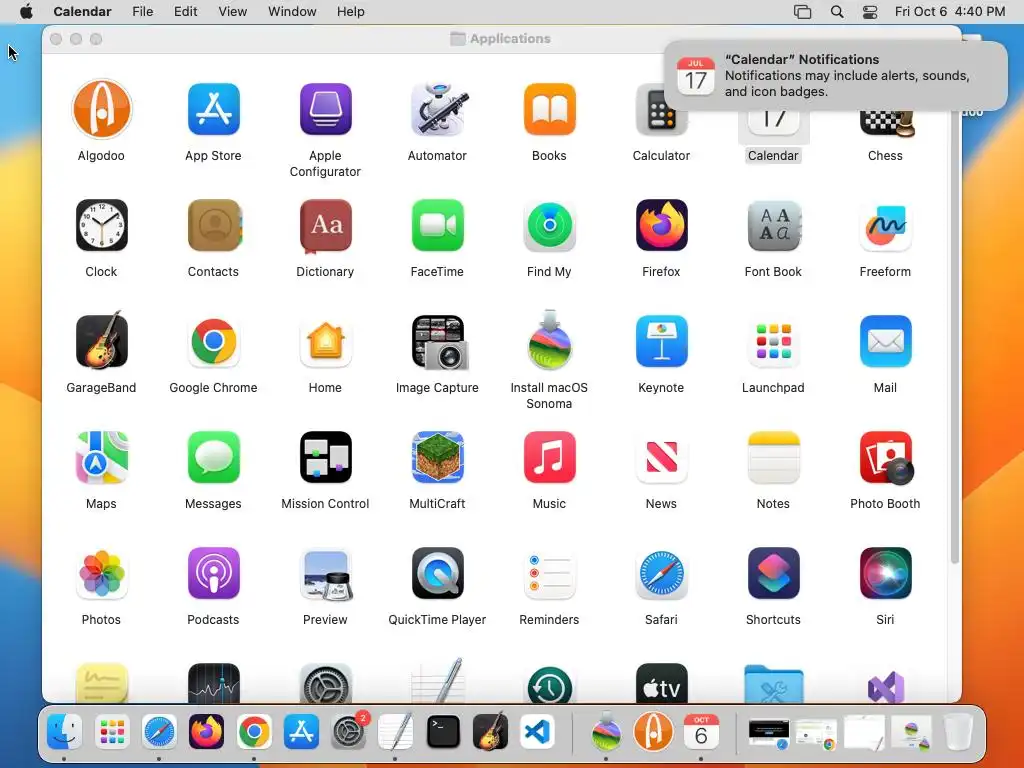
Task: Select Google Chrome in the Applications window
Action: (x=214, y=341)
